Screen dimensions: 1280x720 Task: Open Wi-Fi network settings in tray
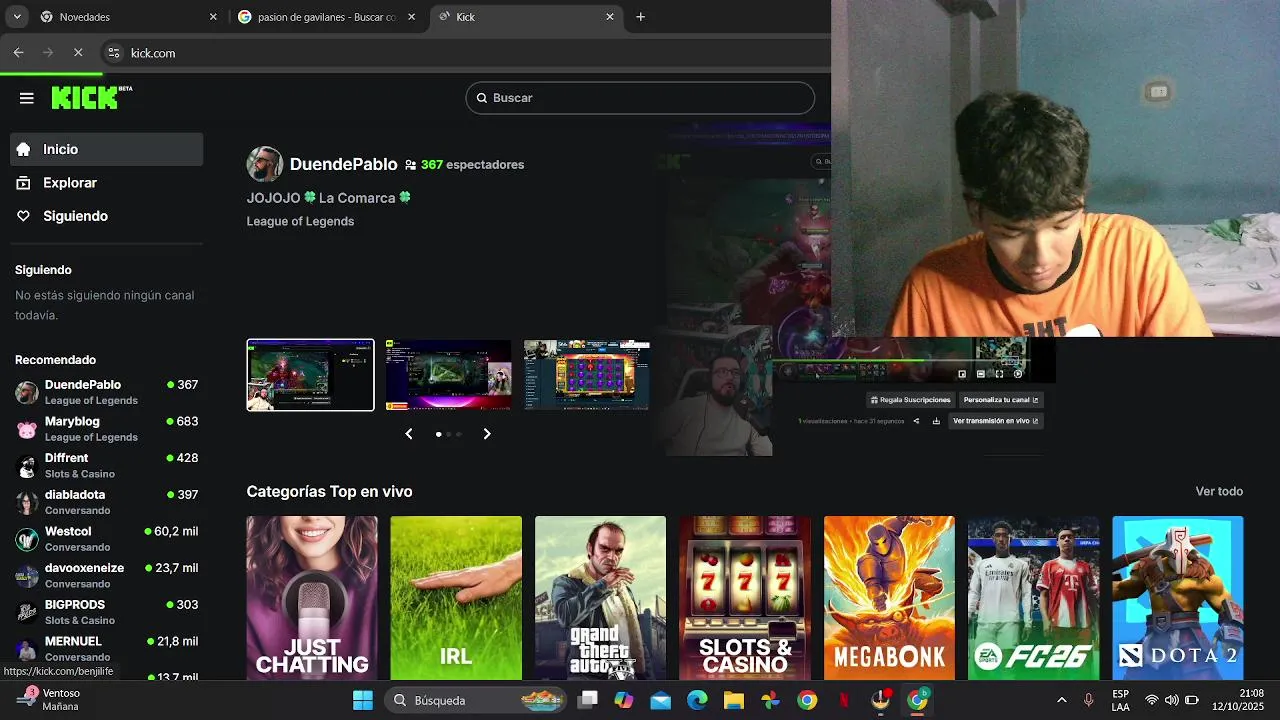(1152, 700)
